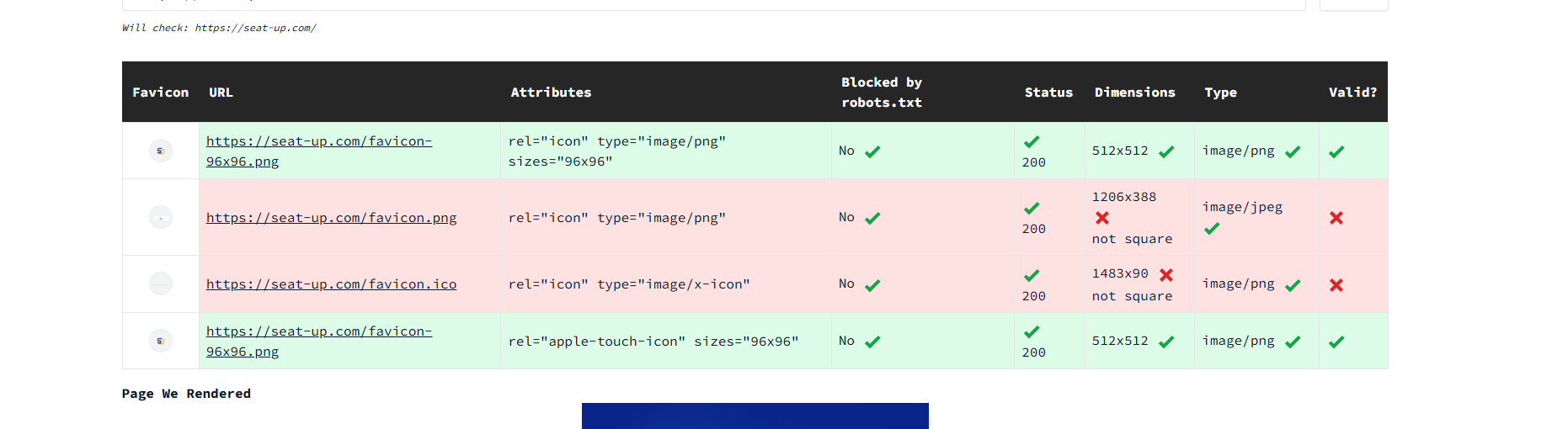1568x429 pixels.
Task: Click the favicon preview in the favicon.png row
Action: 161,218
